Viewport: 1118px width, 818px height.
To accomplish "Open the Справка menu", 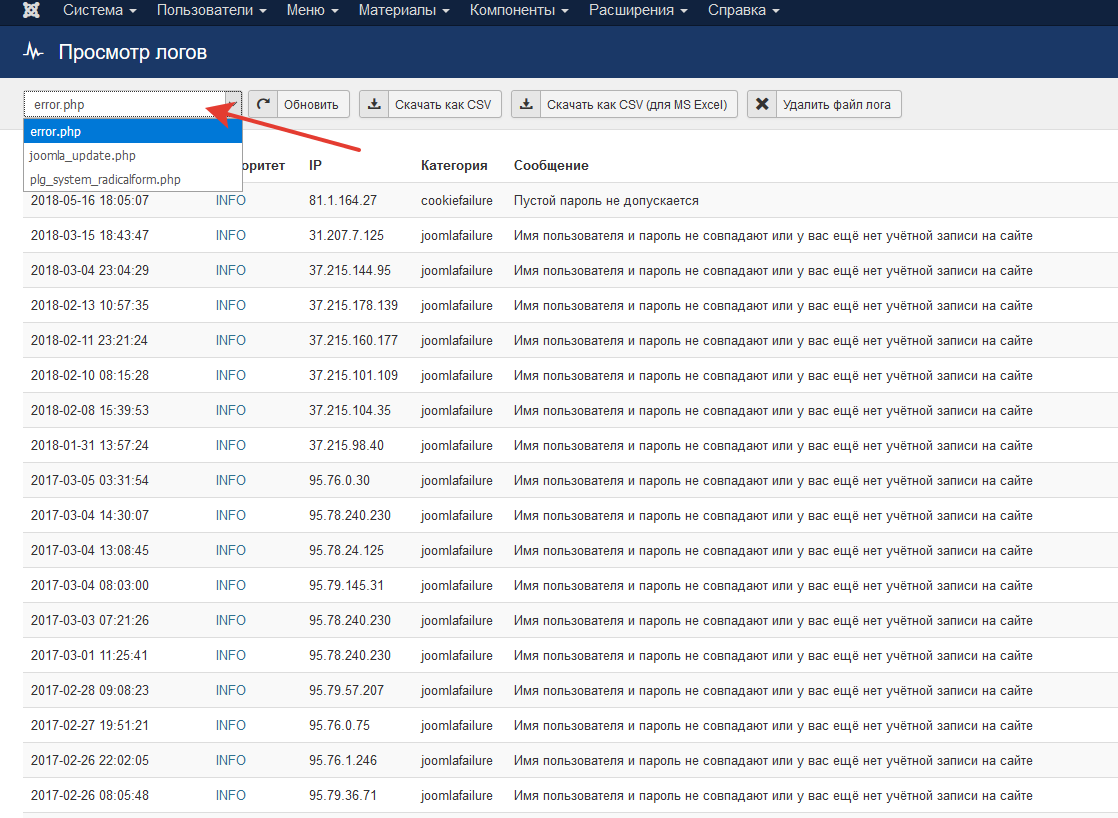I will click(743, 10).
